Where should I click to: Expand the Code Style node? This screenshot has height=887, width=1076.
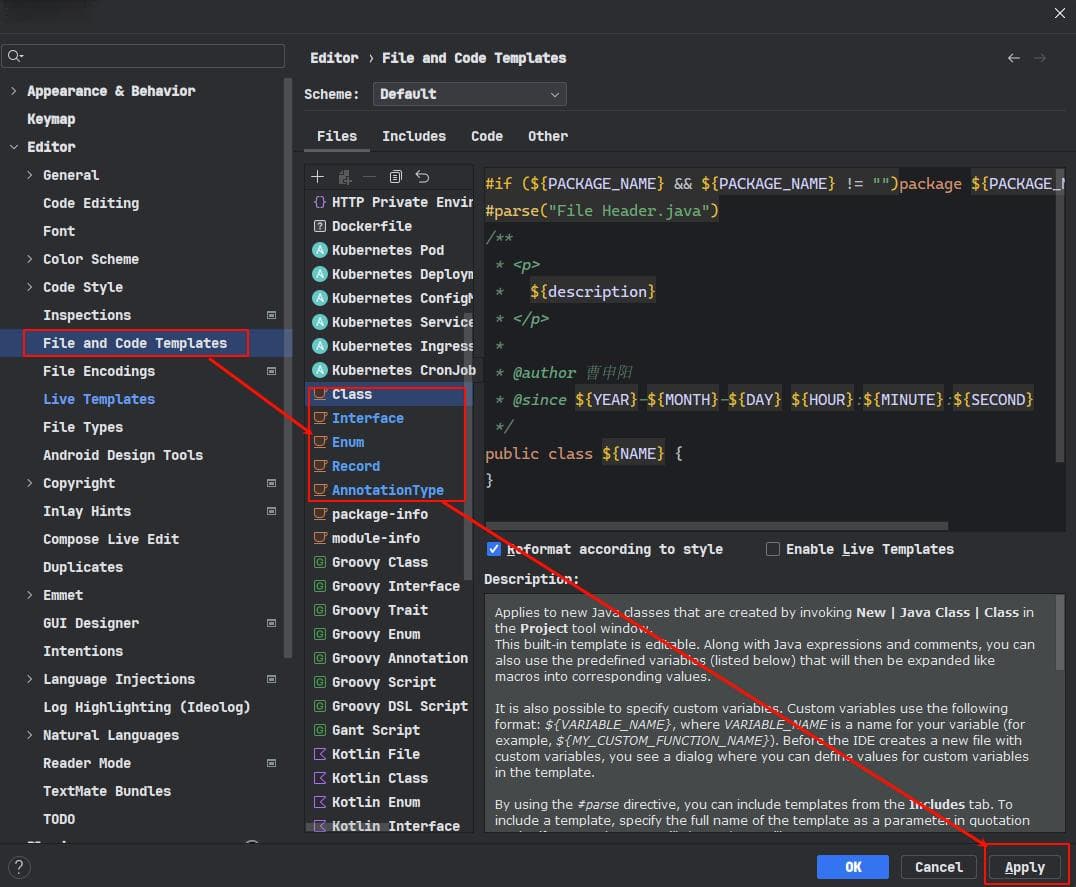[30, 287]
